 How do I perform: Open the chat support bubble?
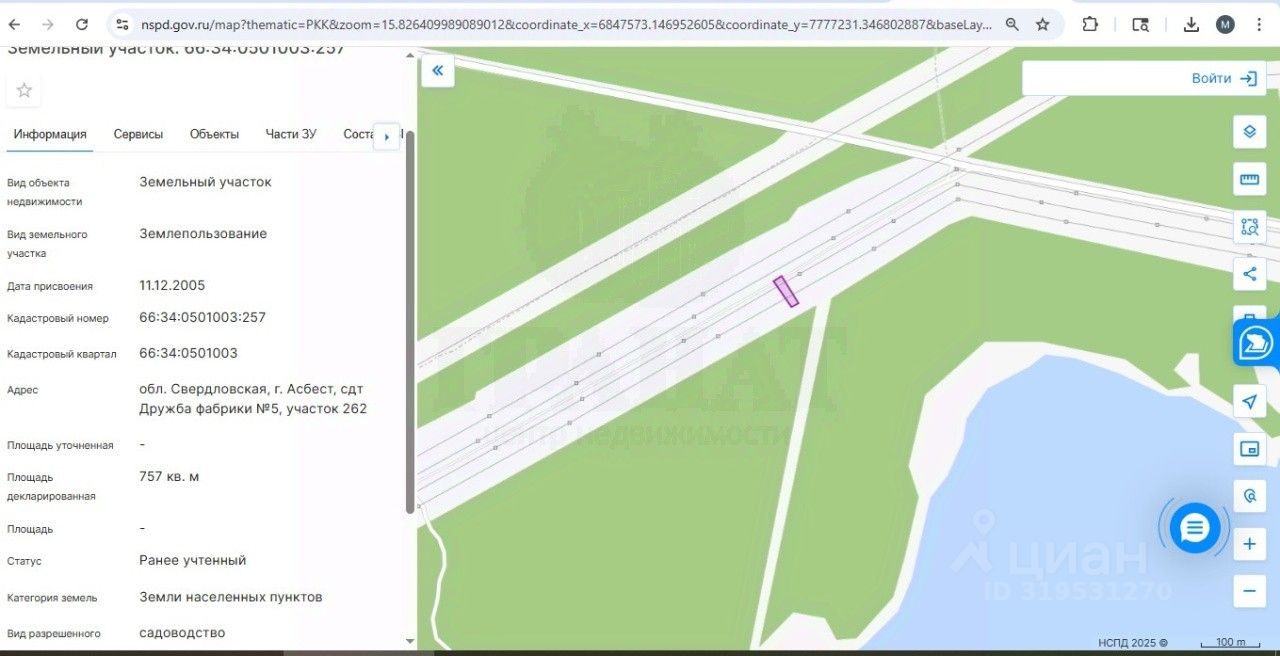(x=1195, y=528)
